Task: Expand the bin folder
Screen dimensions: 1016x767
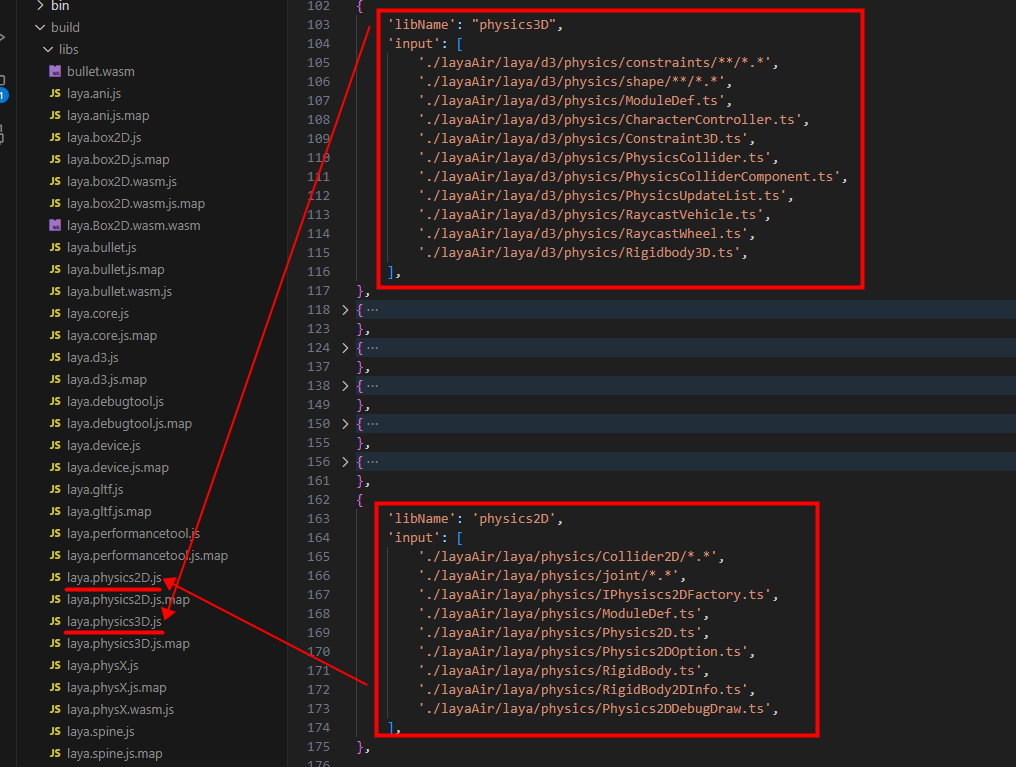Action: (x=40, y=6)
